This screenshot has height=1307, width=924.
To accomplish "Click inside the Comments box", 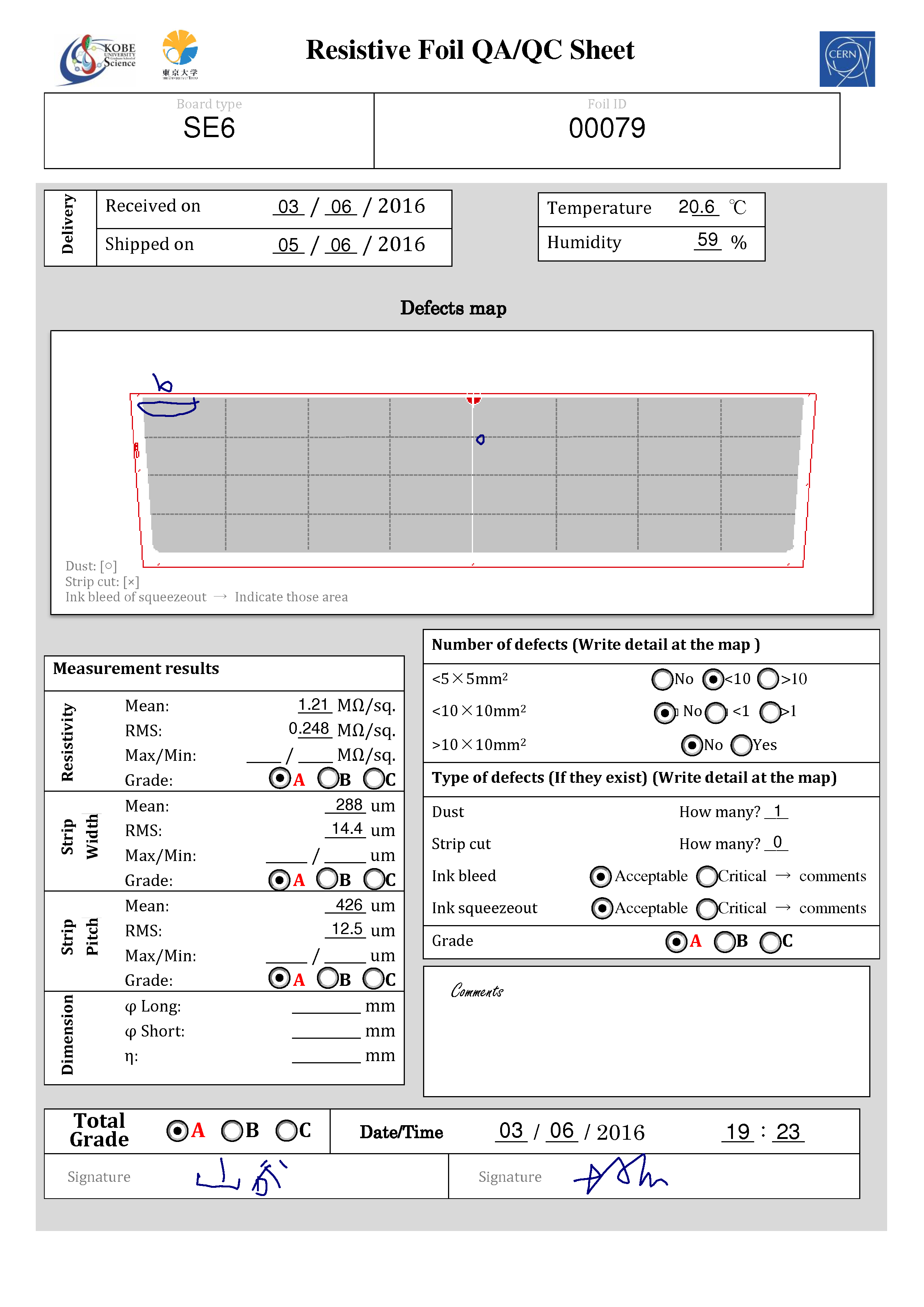I will click(x=646, y=1032).
